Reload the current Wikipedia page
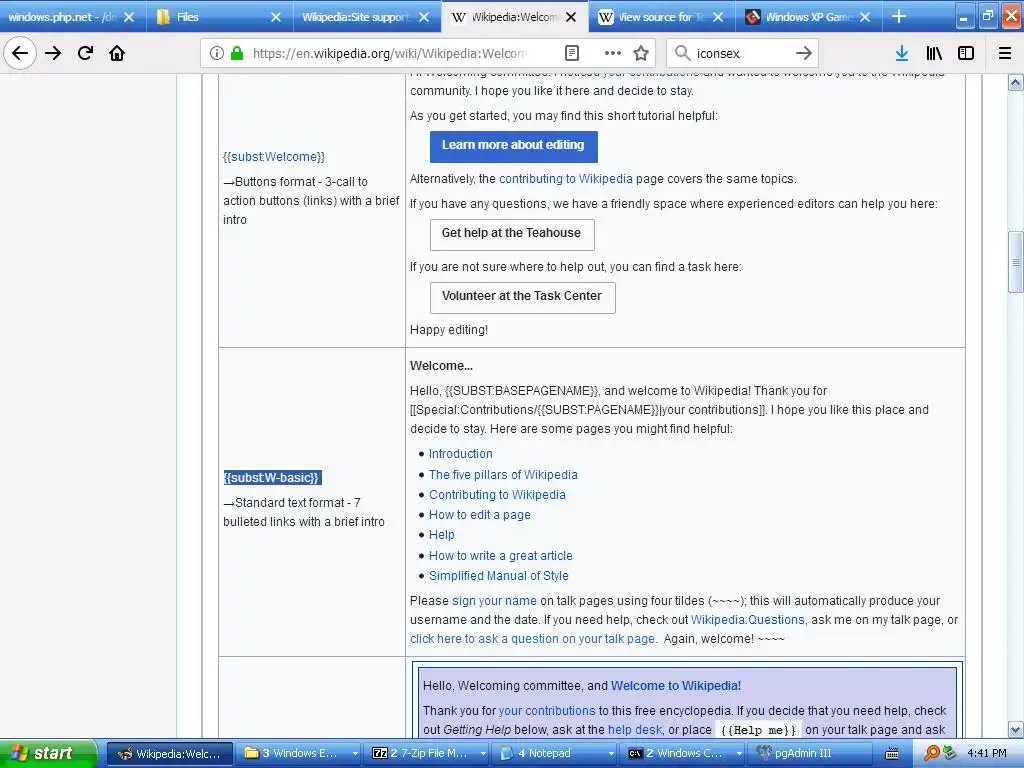Image resolution: width=1024 pixels, height=768 pixels. click(85, 53)
